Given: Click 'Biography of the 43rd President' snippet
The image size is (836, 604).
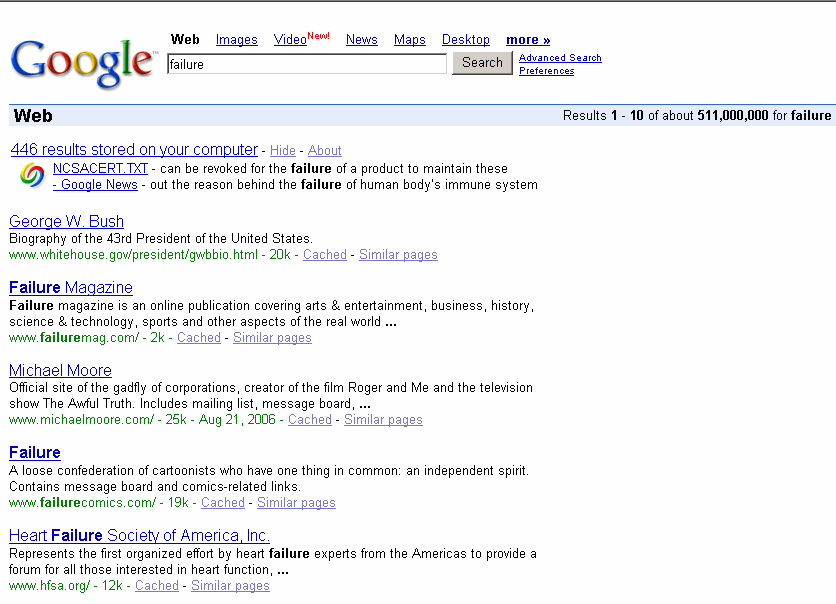Looking at the screenshot, I should 161,238.
